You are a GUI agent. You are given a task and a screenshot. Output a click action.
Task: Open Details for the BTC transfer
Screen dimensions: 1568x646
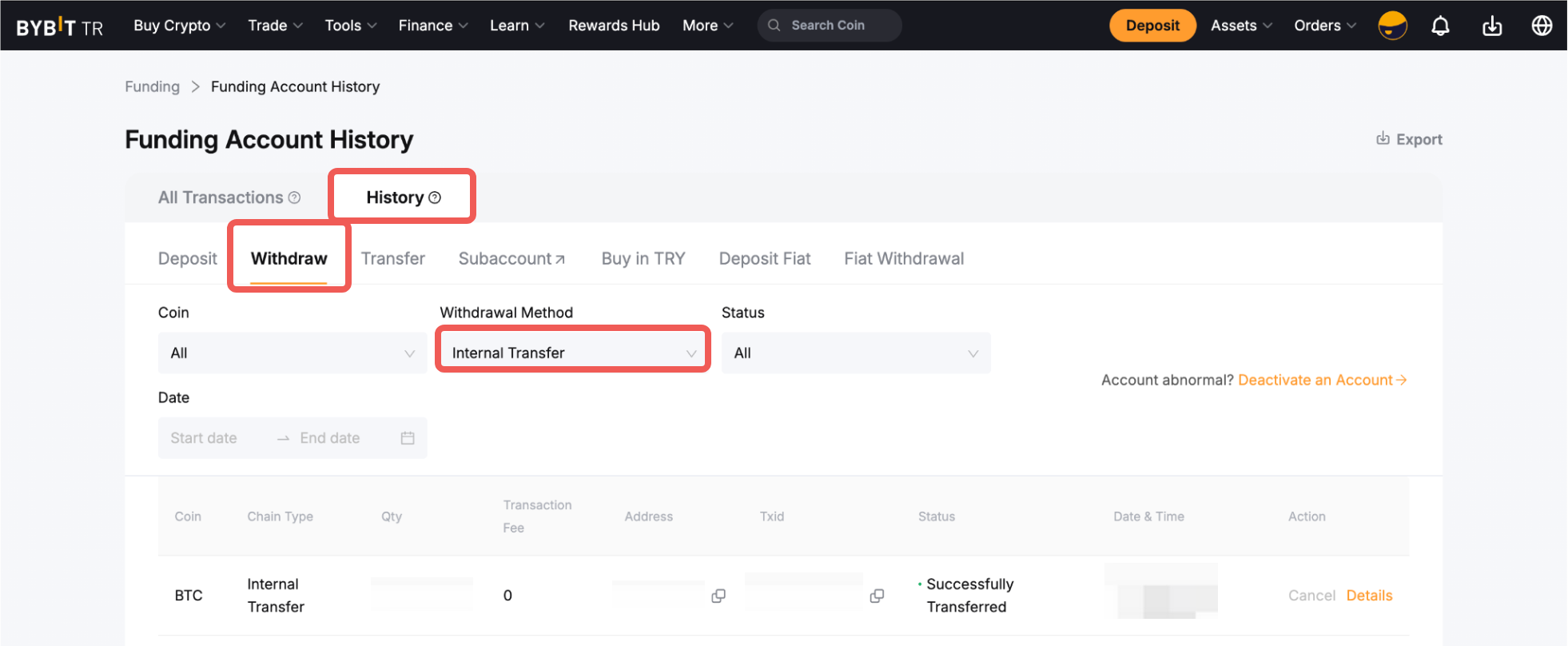point(1369,596)
